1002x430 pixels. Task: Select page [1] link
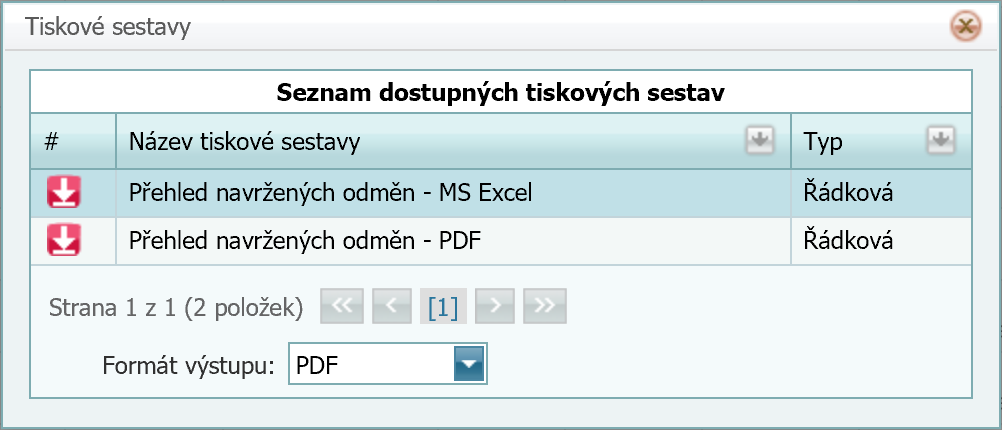point(443,308)
